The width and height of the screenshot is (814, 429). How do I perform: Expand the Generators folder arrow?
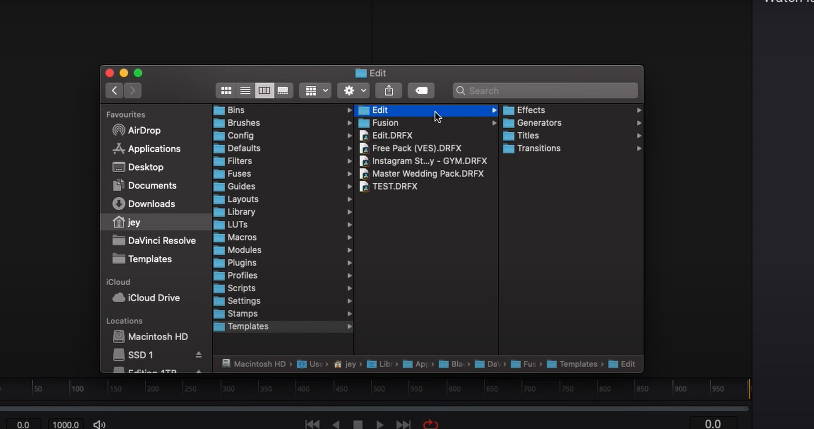pyautogui.click(x=639, y=123)
